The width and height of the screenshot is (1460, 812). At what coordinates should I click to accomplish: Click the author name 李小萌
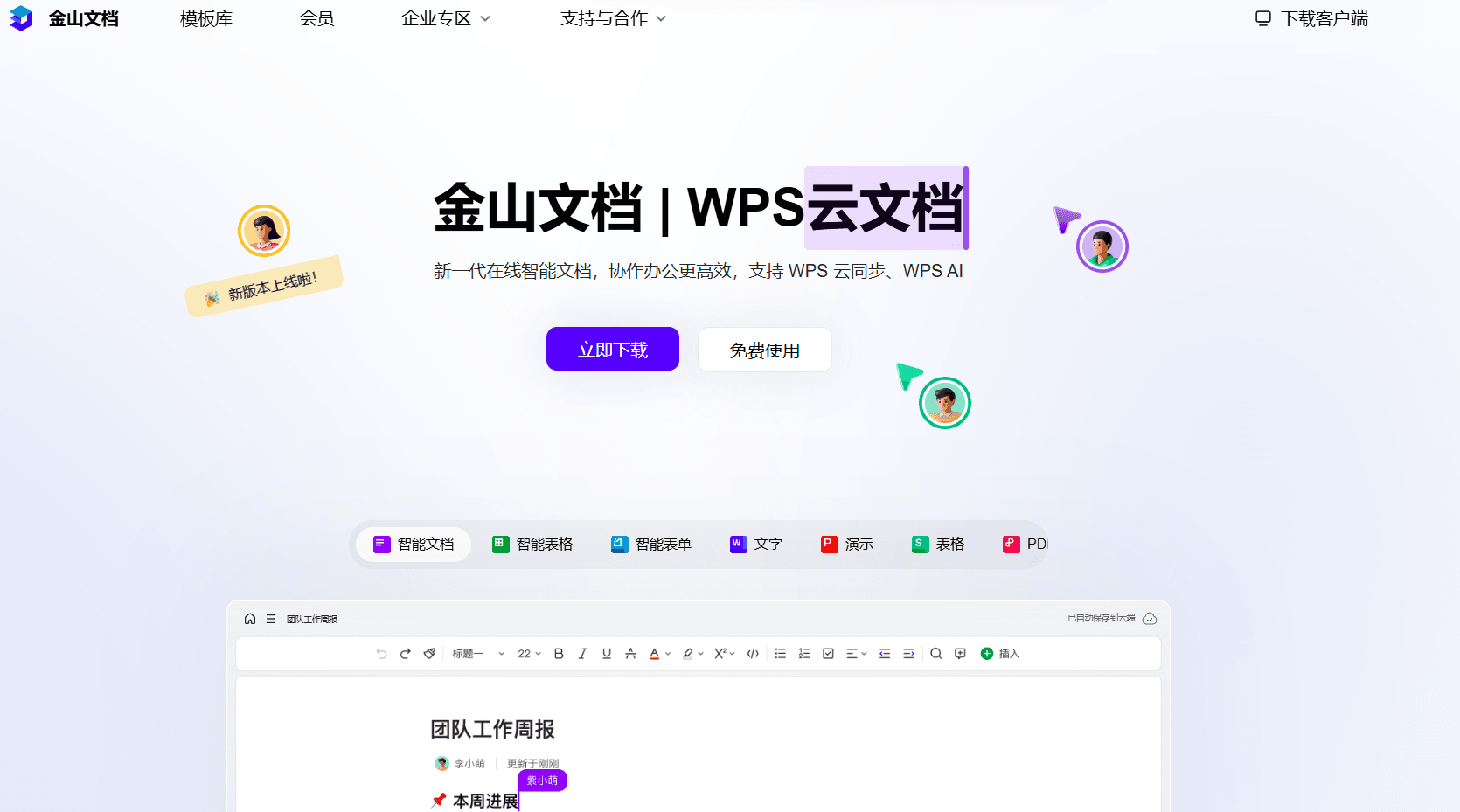[469, 764]
